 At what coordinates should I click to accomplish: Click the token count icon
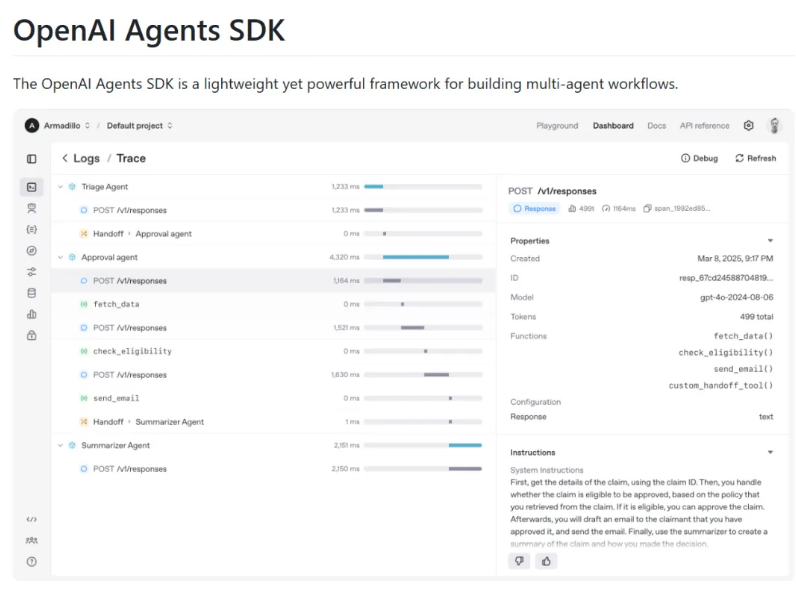(x=572, y=209)
